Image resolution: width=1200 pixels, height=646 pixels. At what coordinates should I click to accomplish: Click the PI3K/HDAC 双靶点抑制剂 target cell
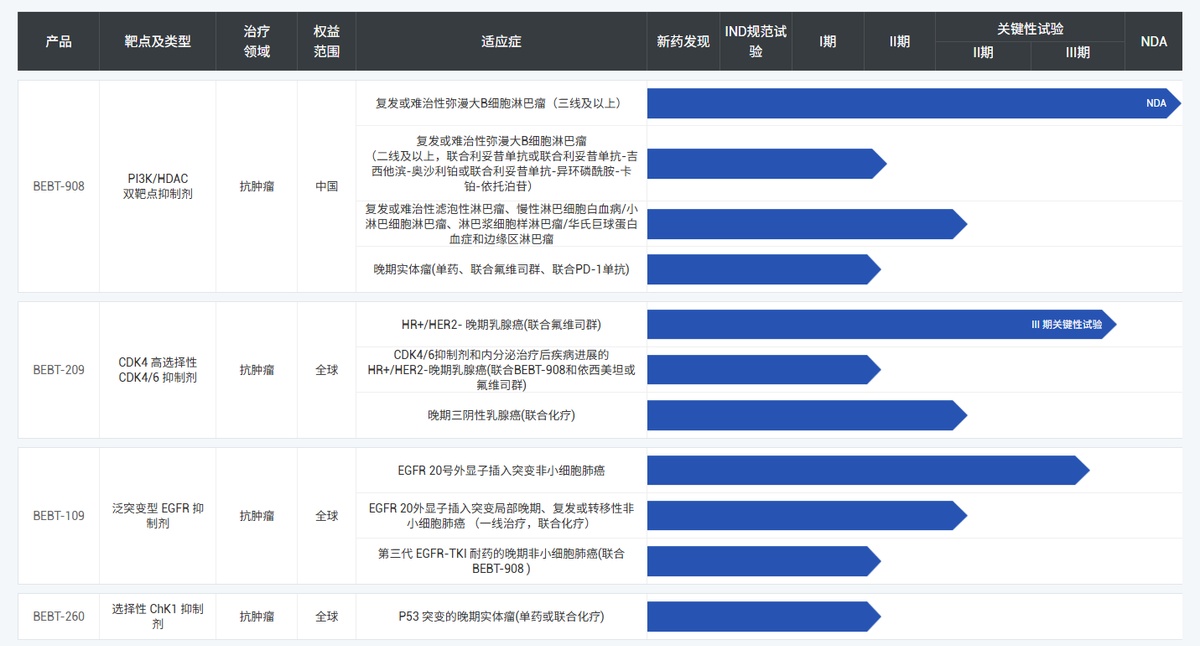coord(157,186)
